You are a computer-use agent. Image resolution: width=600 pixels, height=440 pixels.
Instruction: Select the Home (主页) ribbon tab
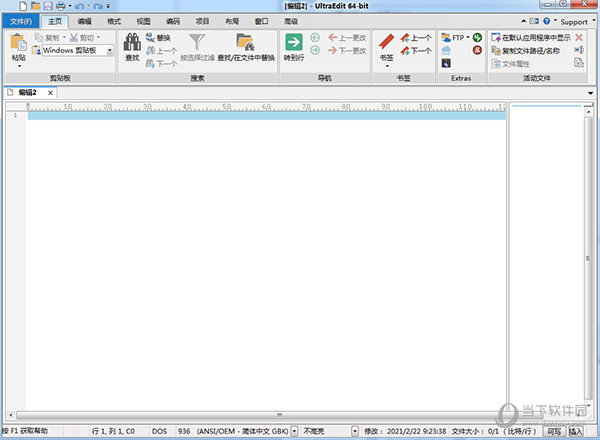(x=55, y=21)
